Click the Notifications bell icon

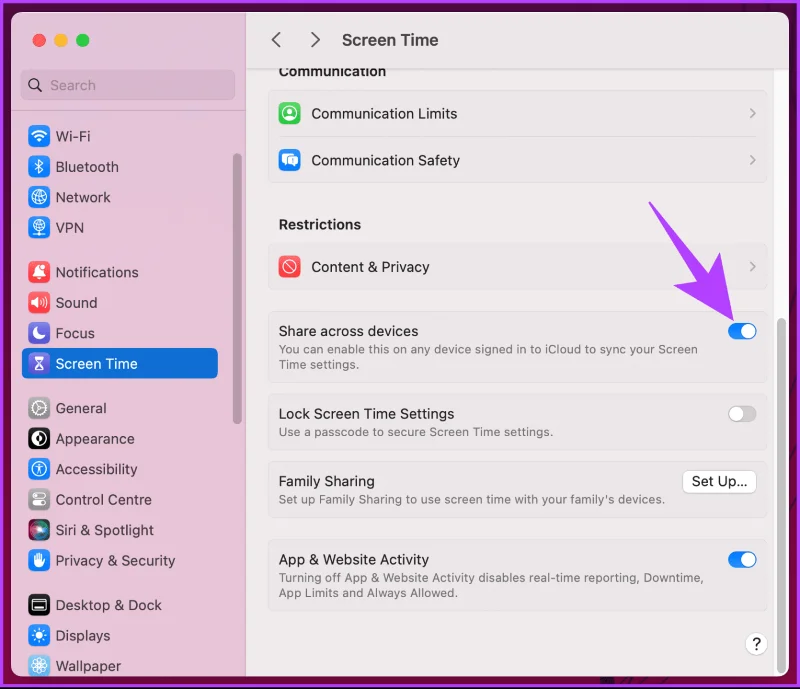coord(39,272)
